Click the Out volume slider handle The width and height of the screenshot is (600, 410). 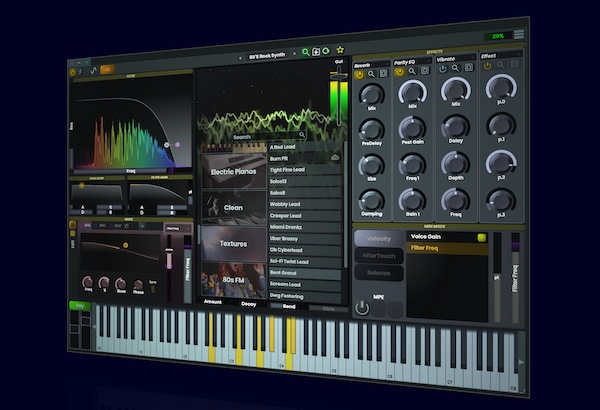[339, 75]
